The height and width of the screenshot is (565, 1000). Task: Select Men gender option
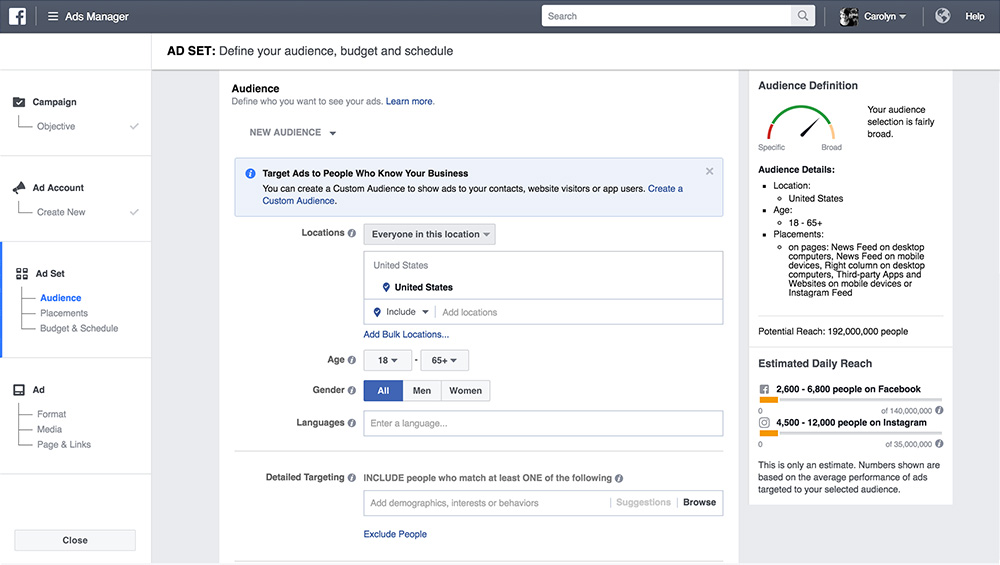(x=422, y=390)
